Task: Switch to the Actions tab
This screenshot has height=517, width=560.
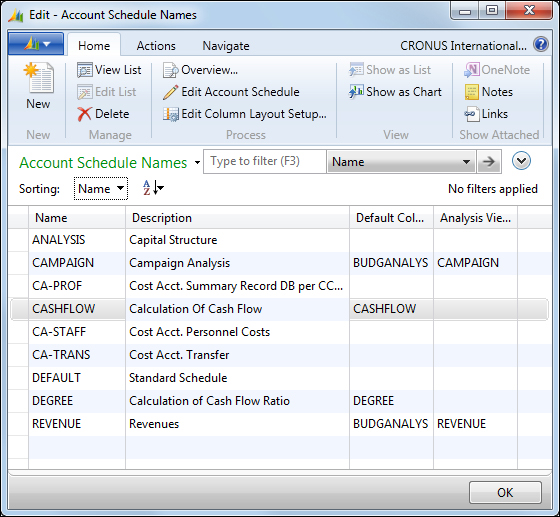Action: [x=156, y=46]
